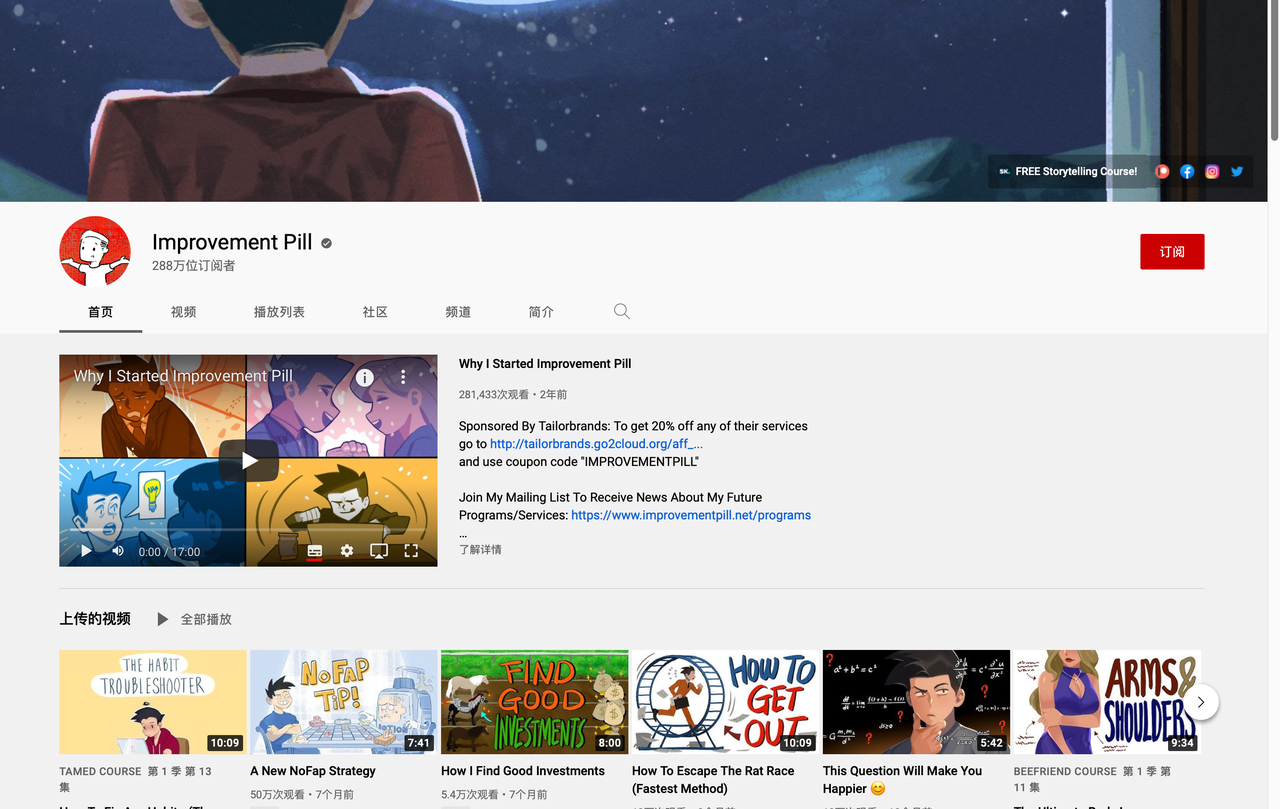Open the Twitter icon in channel banner
Screen dimensions: 1280x809
[x=1237, y=171]
